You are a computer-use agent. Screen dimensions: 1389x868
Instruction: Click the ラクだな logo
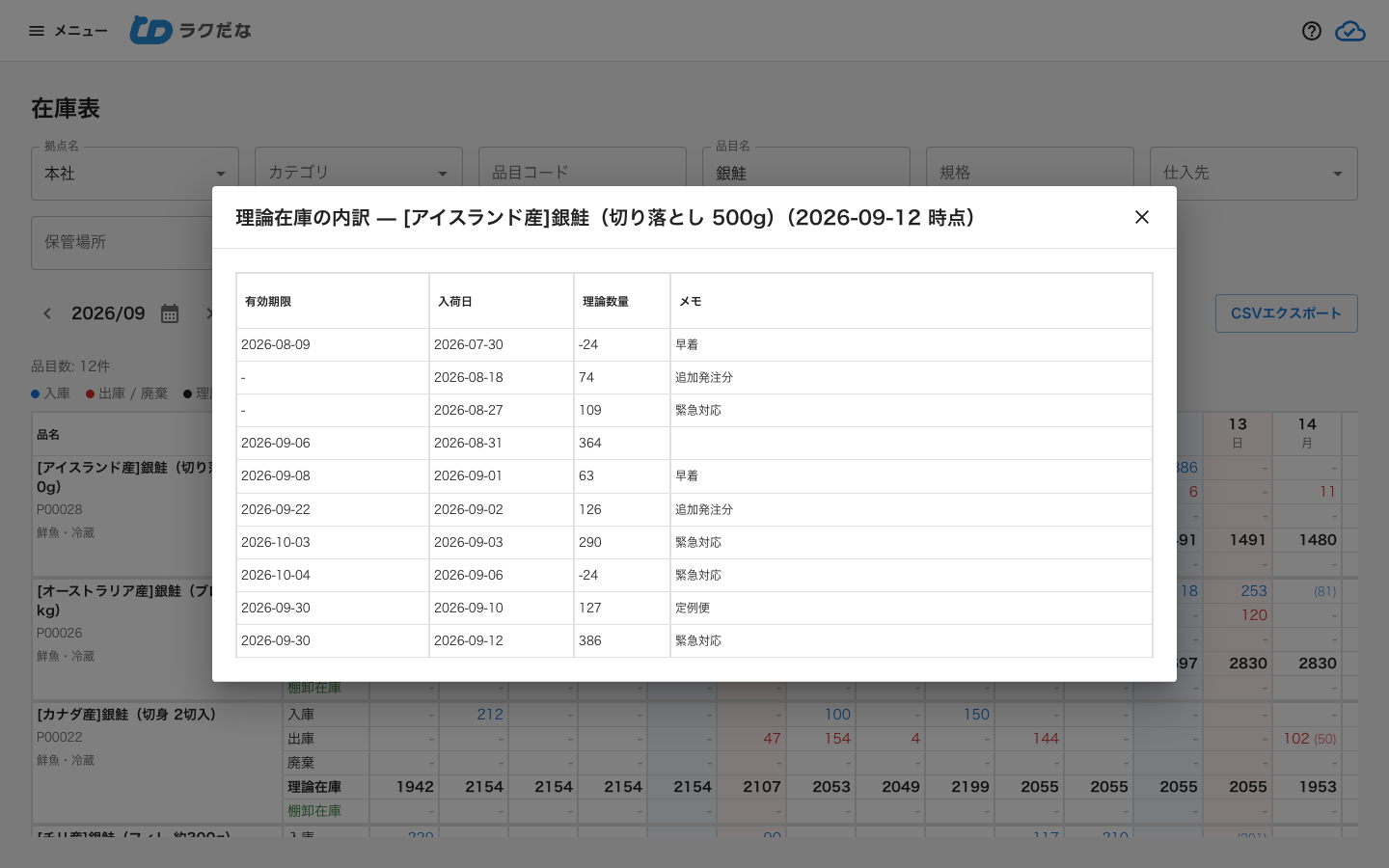point(190,31)
